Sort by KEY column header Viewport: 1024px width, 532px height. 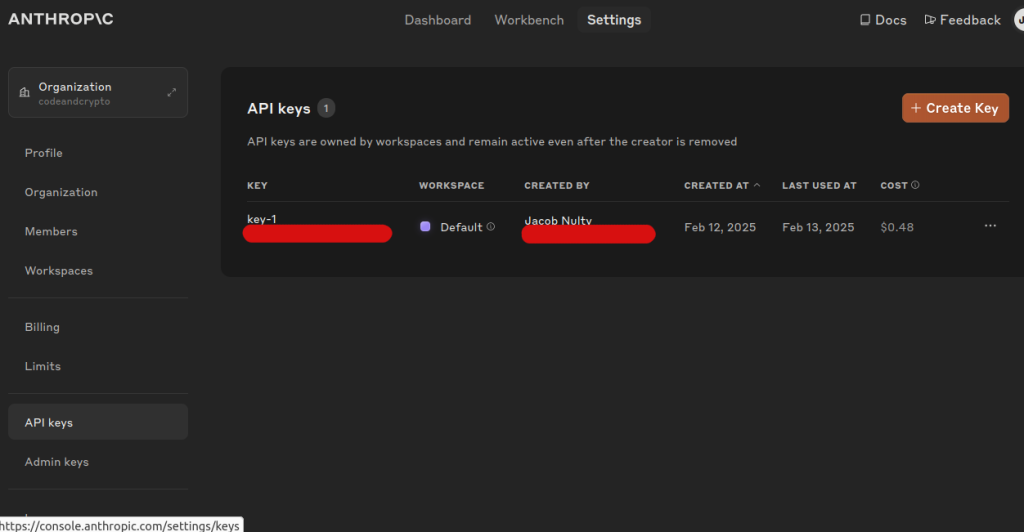click(x=257, y=185)
